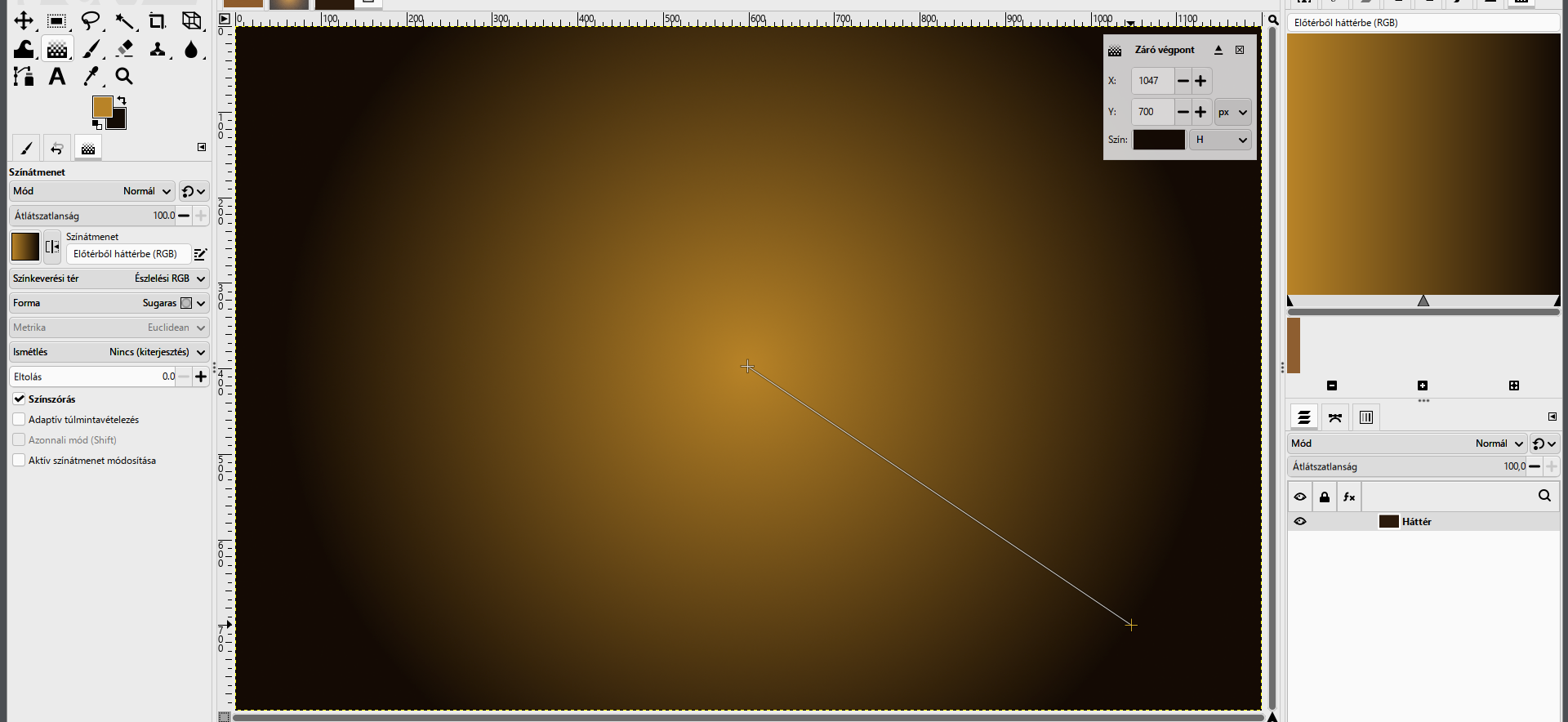The height and width of the screenshot is (722, 1568).
Task: Click the Szín endpoint color swatch
Action: tap(1159, 140)
